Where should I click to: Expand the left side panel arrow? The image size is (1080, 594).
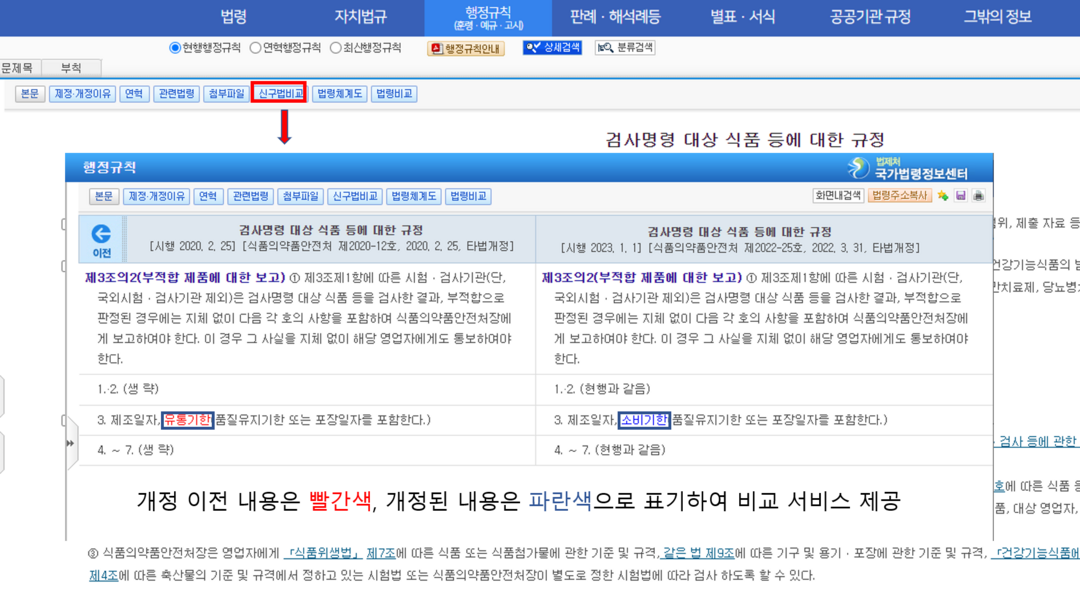tap(70, 443)
